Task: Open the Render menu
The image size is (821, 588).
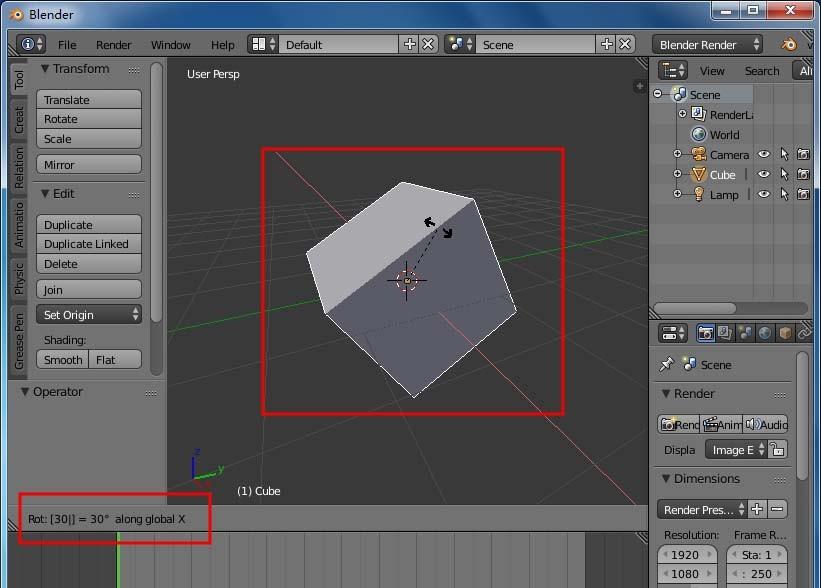Action: coord(113,44)
